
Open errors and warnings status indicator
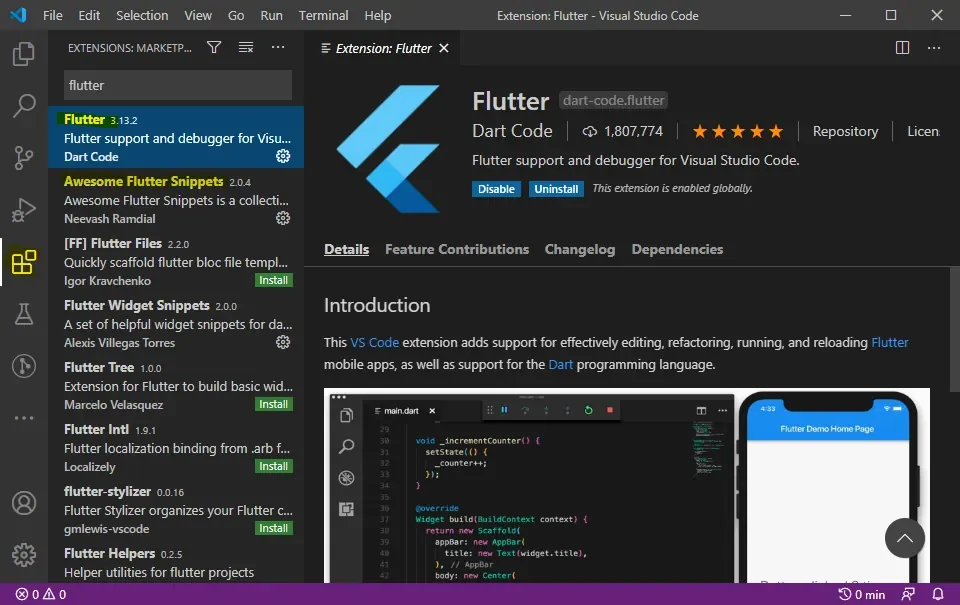[41, 594]
